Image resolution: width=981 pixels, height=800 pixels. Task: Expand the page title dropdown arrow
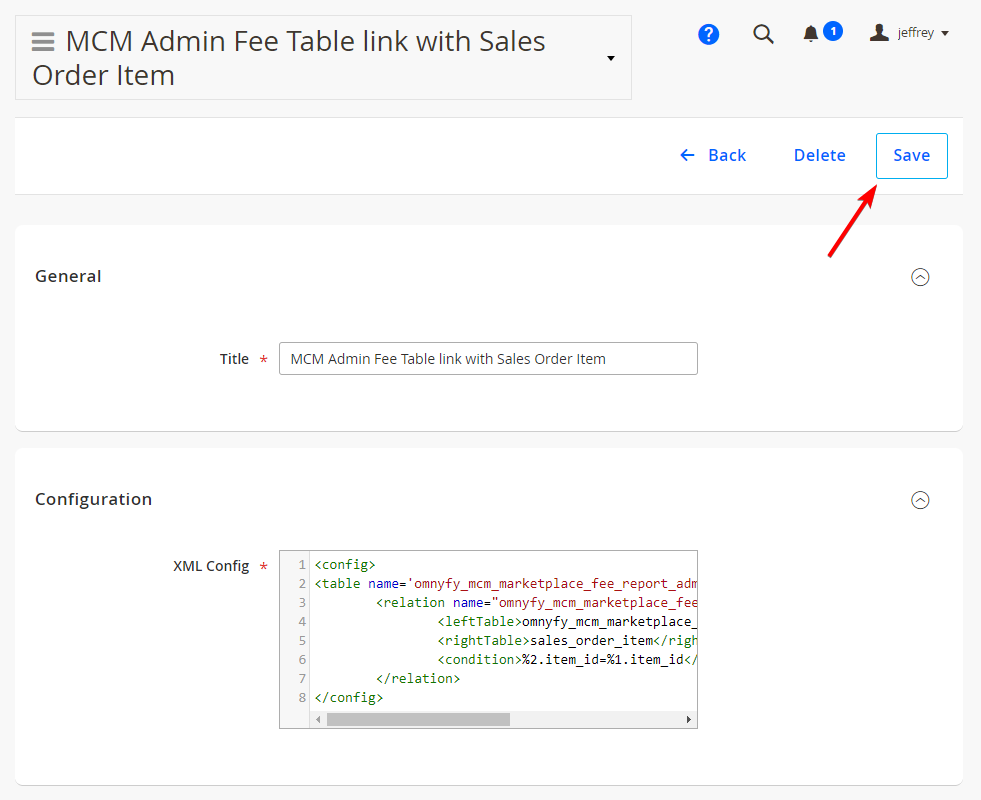click(611, 58)
